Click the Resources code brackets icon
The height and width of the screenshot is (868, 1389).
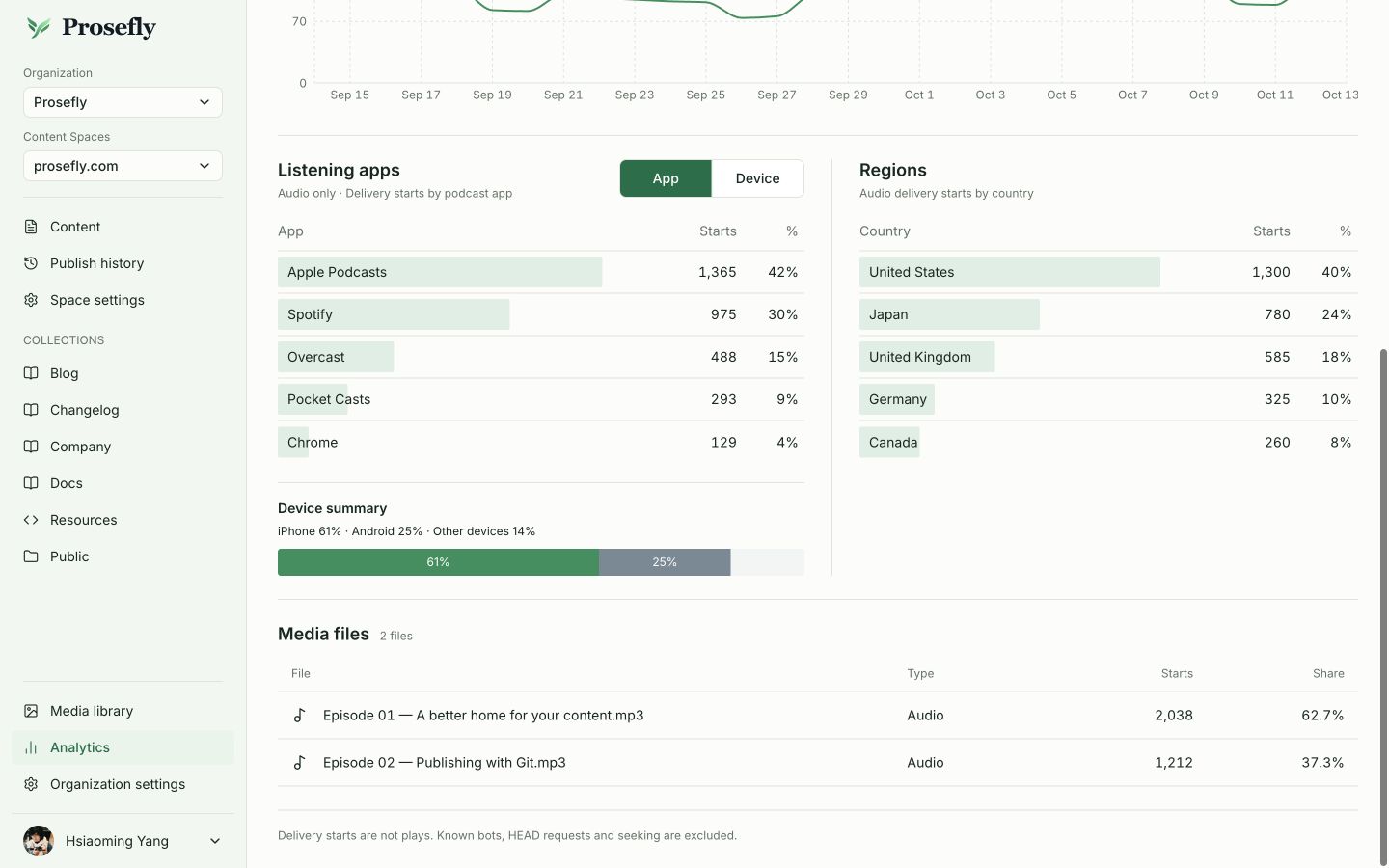[31, 520]
